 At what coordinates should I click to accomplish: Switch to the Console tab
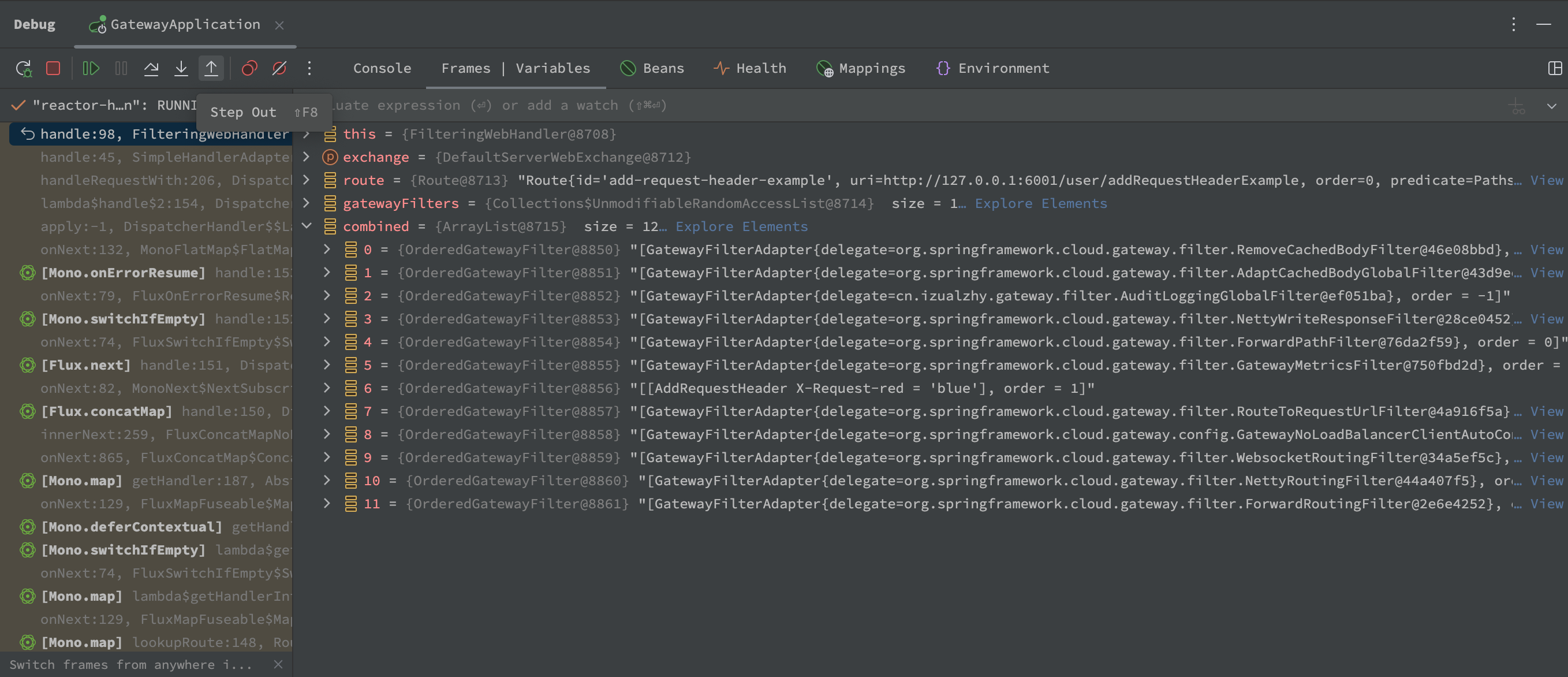382,68
